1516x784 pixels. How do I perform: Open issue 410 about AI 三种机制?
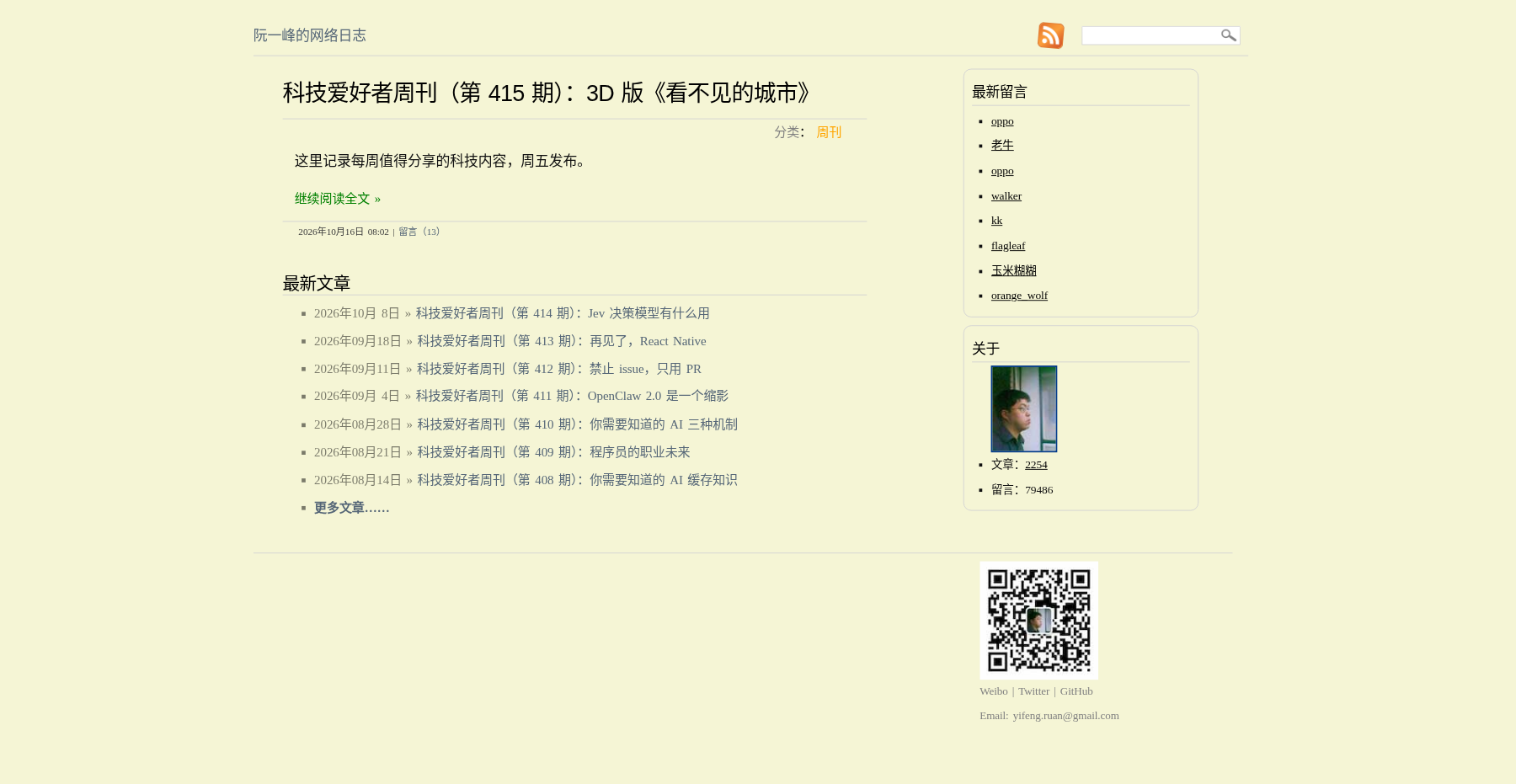coord(578,424)
